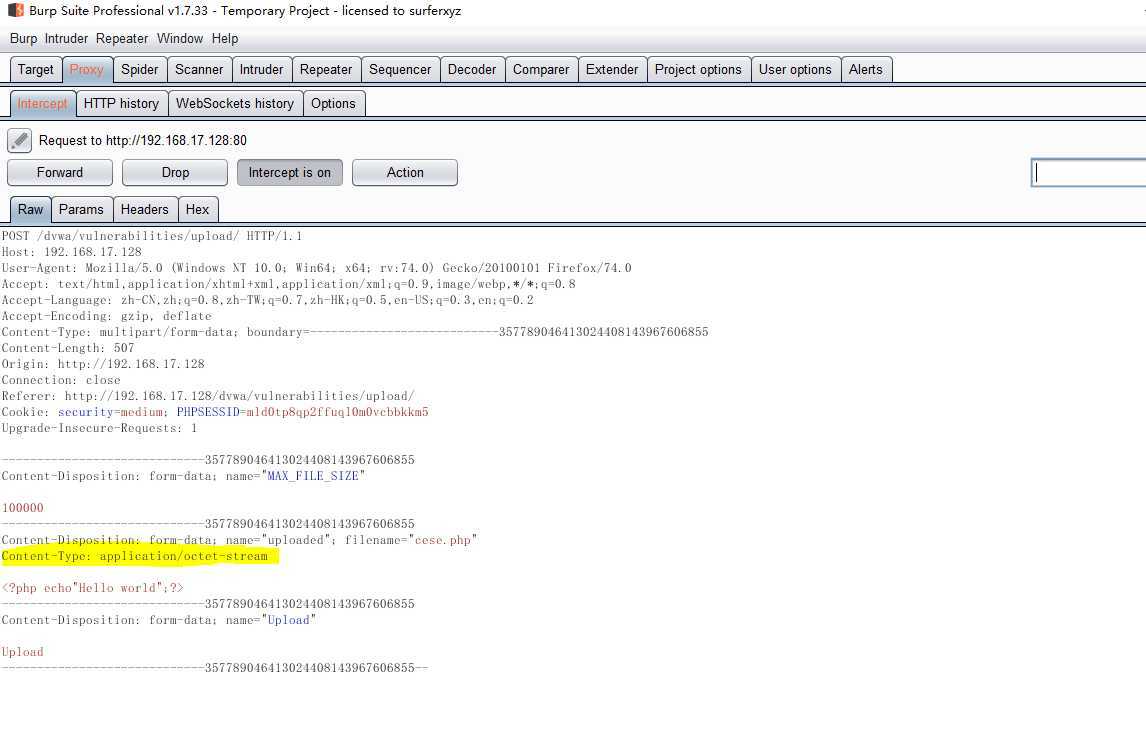This screenshot has height=740, width=1146.
Task: Click the Referer header line
Action: point(208,396)
